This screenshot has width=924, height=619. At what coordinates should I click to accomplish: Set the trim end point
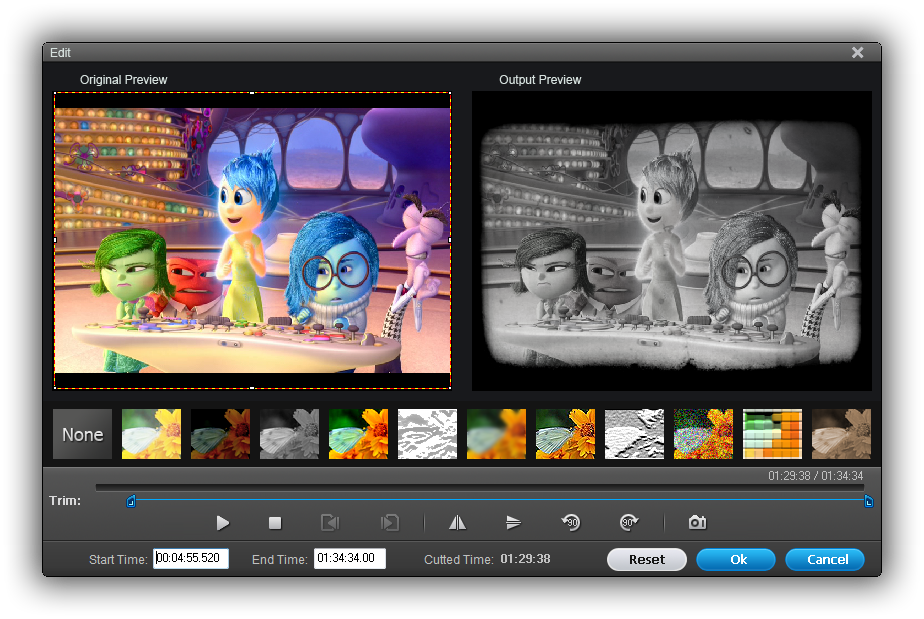coord(390,522)
